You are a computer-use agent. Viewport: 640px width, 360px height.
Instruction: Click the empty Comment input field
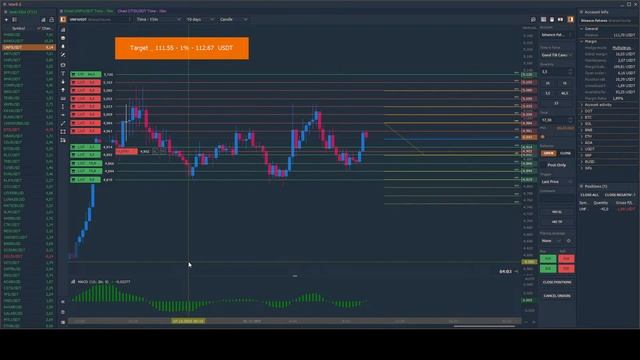point(557,198)
